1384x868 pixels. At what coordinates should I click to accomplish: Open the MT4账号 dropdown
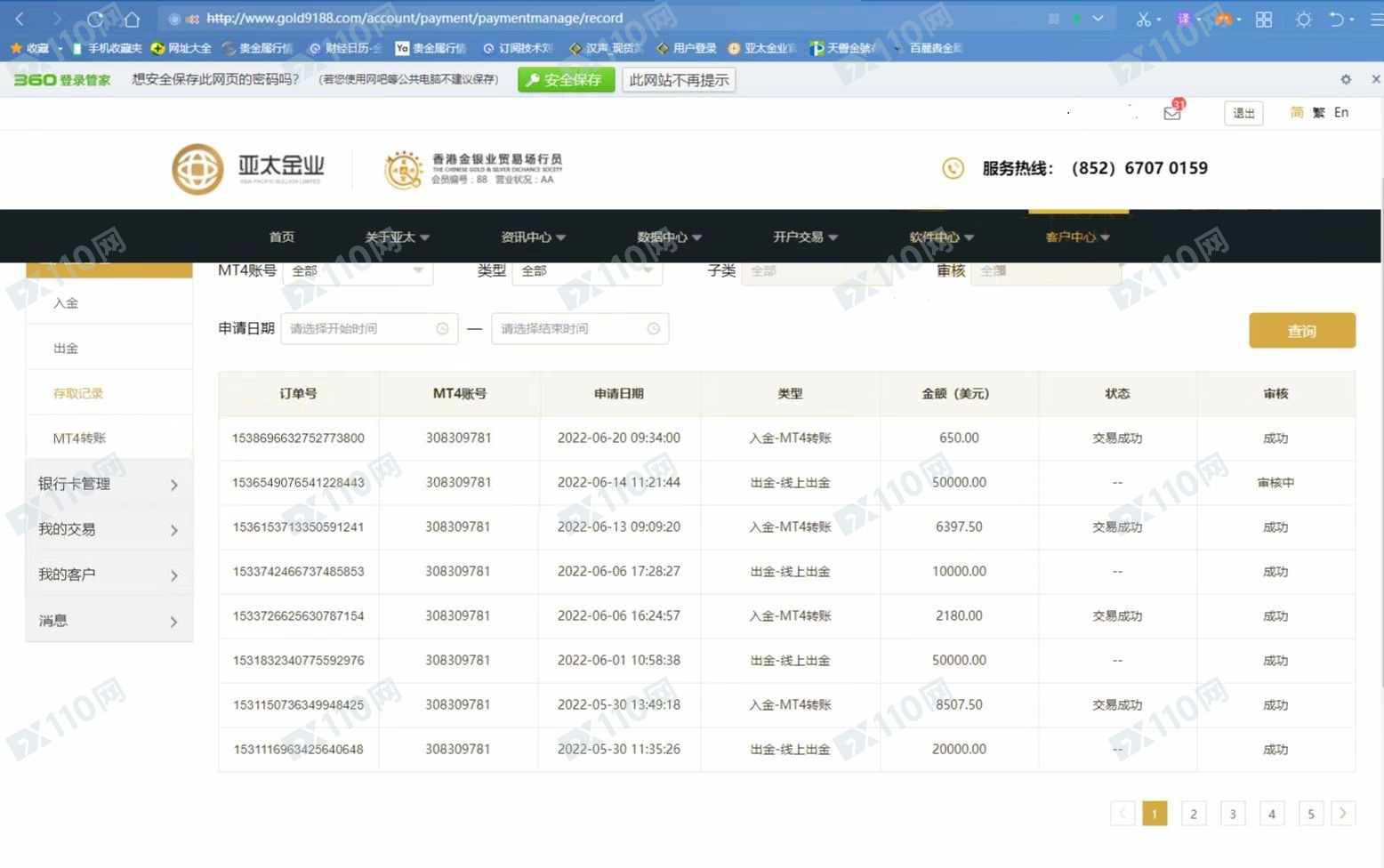tap(358, 271)
